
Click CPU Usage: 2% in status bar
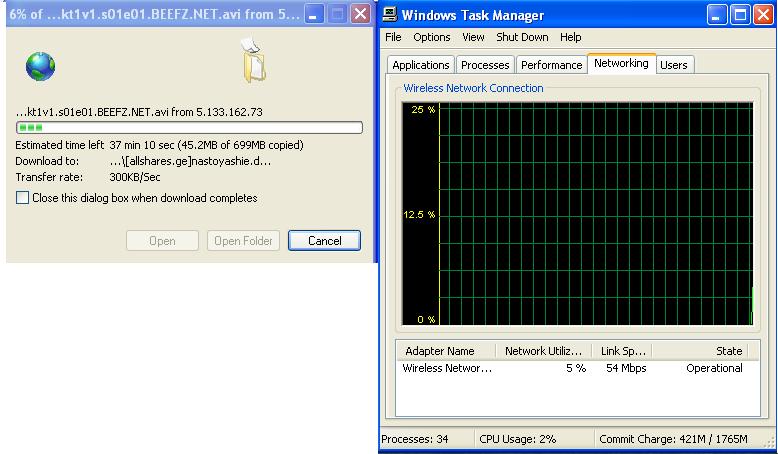pos(518,439)
